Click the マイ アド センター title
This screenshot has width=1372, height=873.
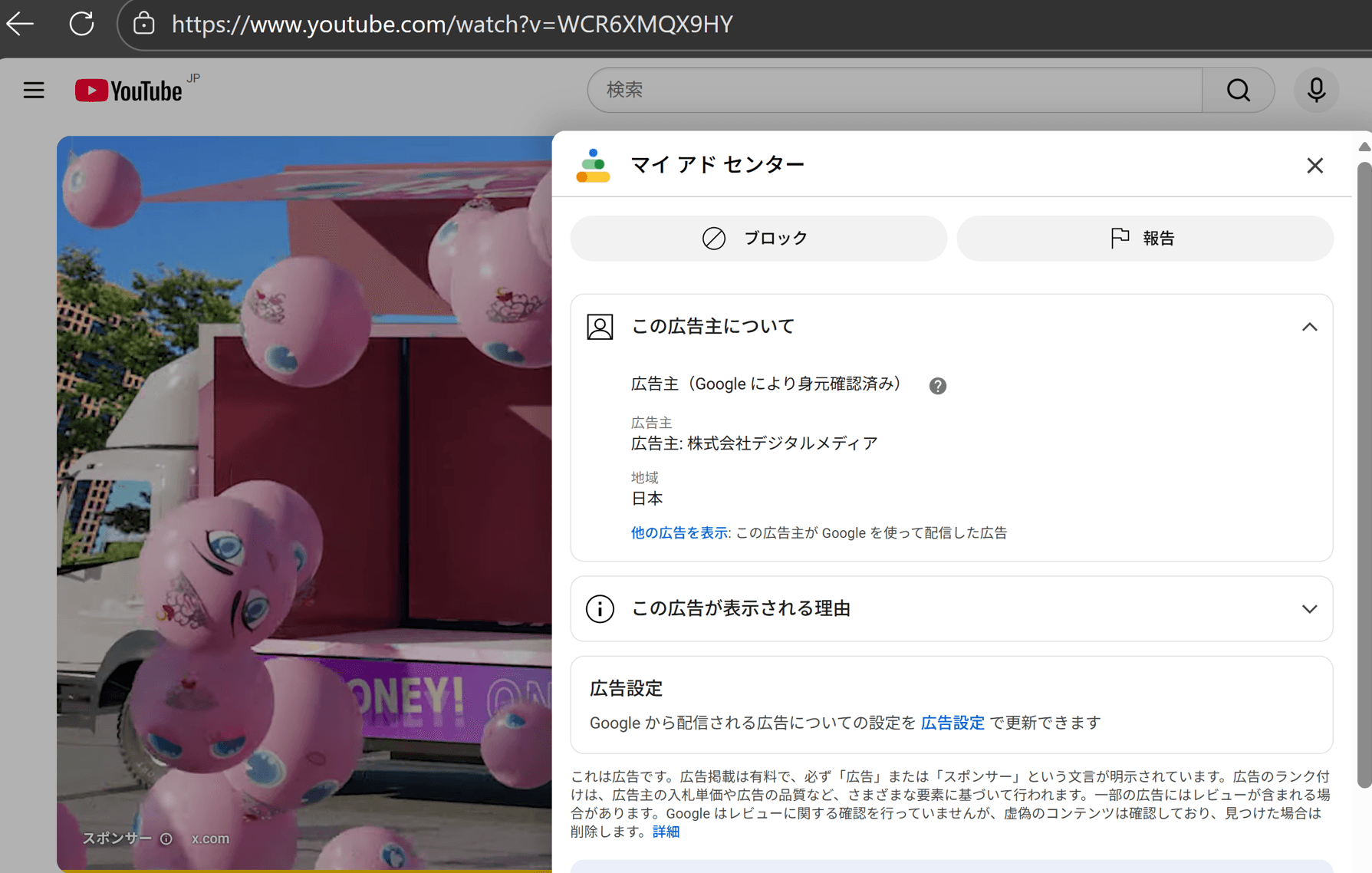717,164
